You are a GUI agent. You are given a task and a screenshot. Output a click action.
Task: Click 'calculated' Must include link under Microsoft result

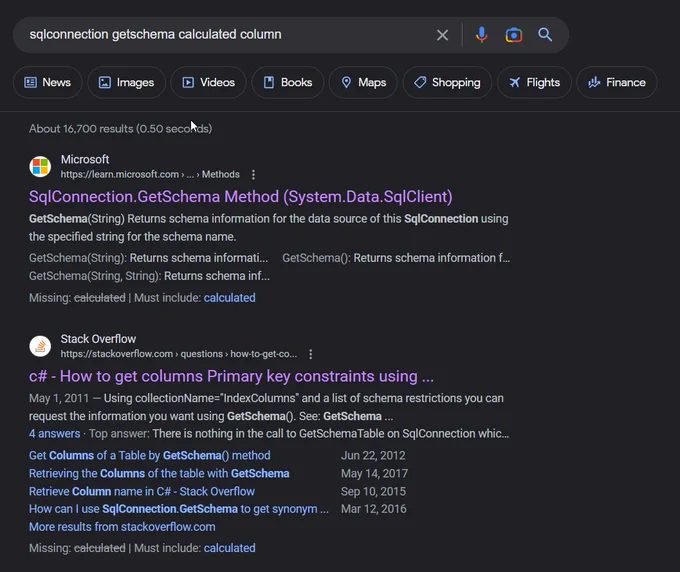click(229, 298)
